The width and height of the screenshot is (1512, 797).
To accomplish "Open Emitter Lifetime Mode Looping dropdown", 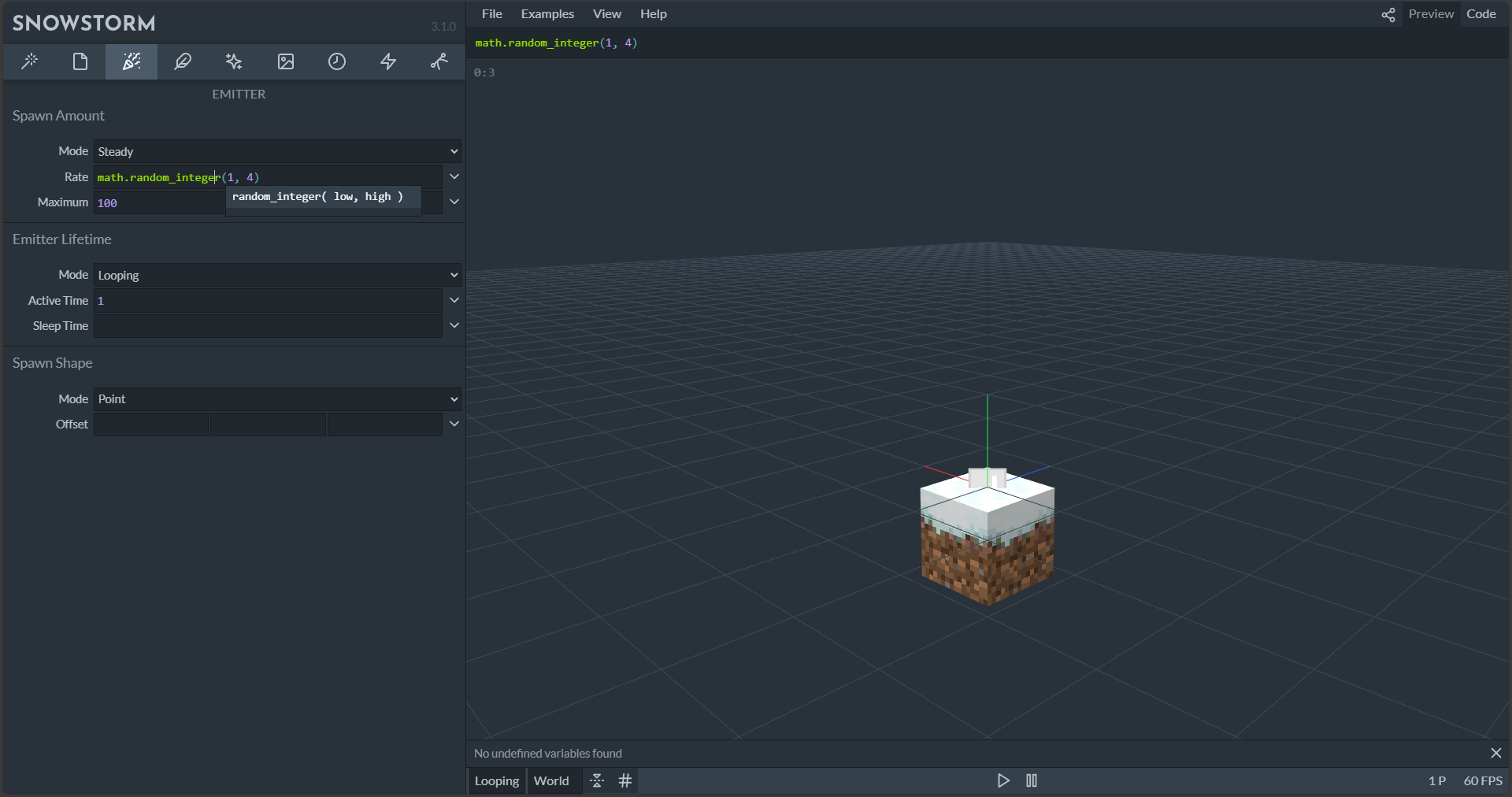I will click(x=277, y=275).
